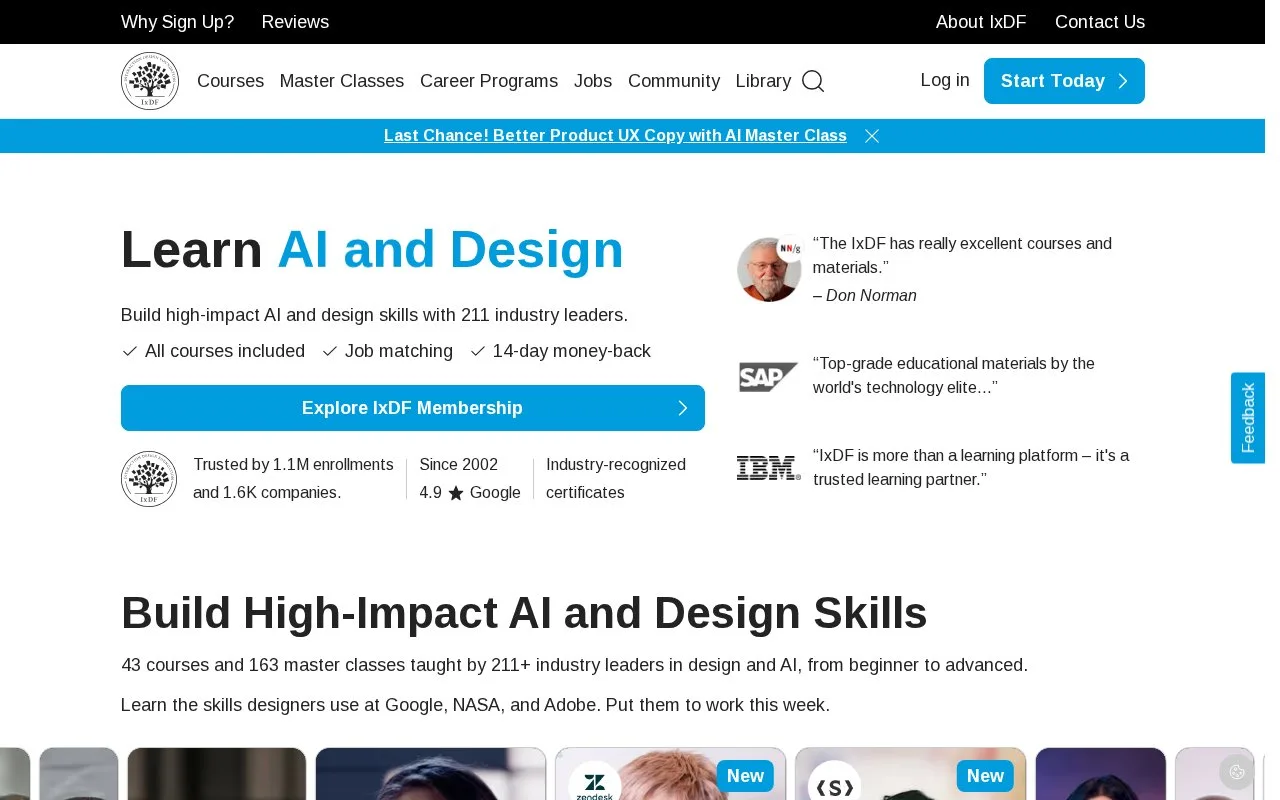Screen dimensions: 1280x800
Task: Dismiss the Last Chance banner with X
Action: (872, 136)
